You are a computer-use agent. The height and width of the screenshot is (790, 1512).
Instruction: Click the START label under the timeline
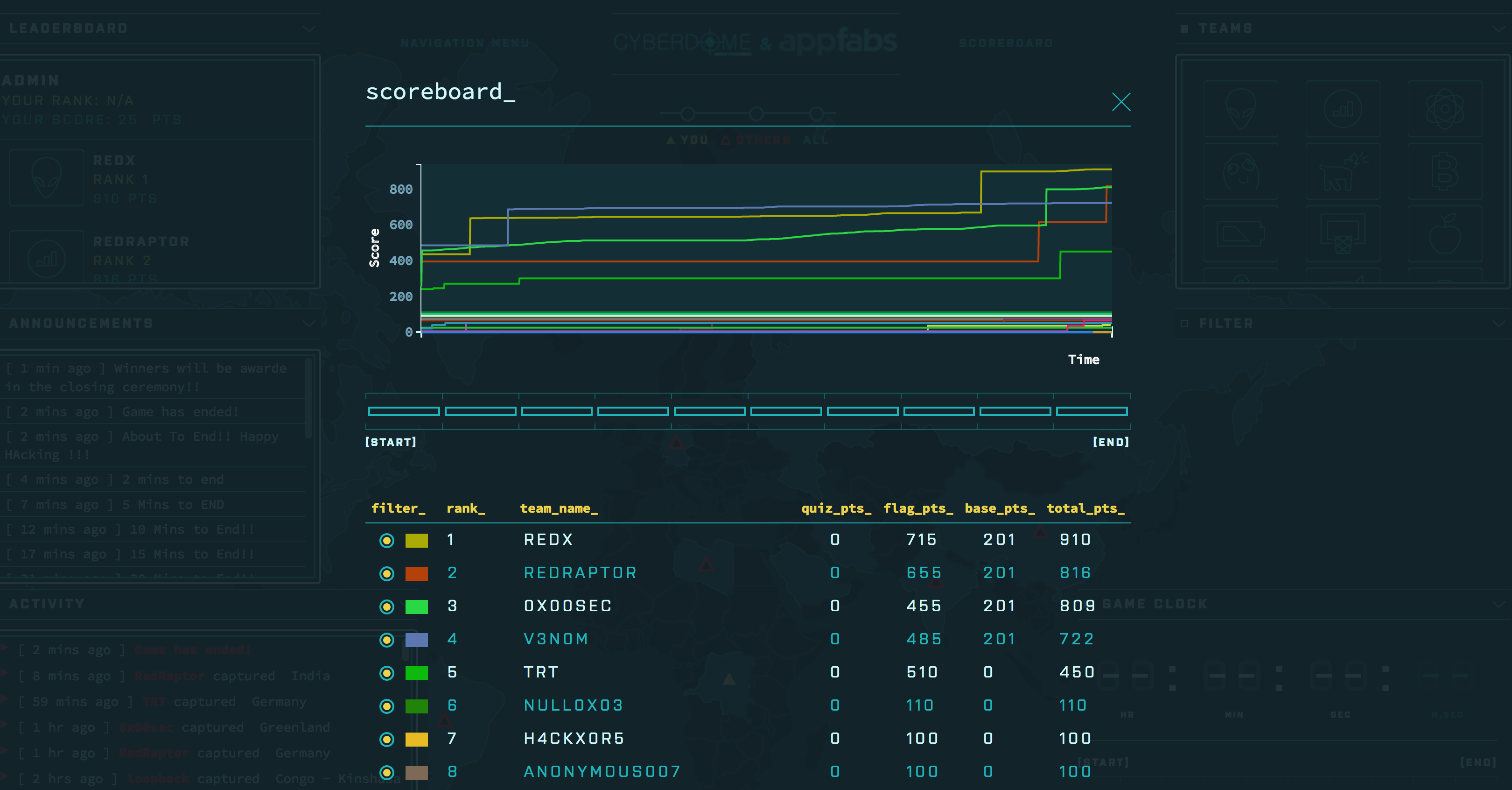point(390,442)
